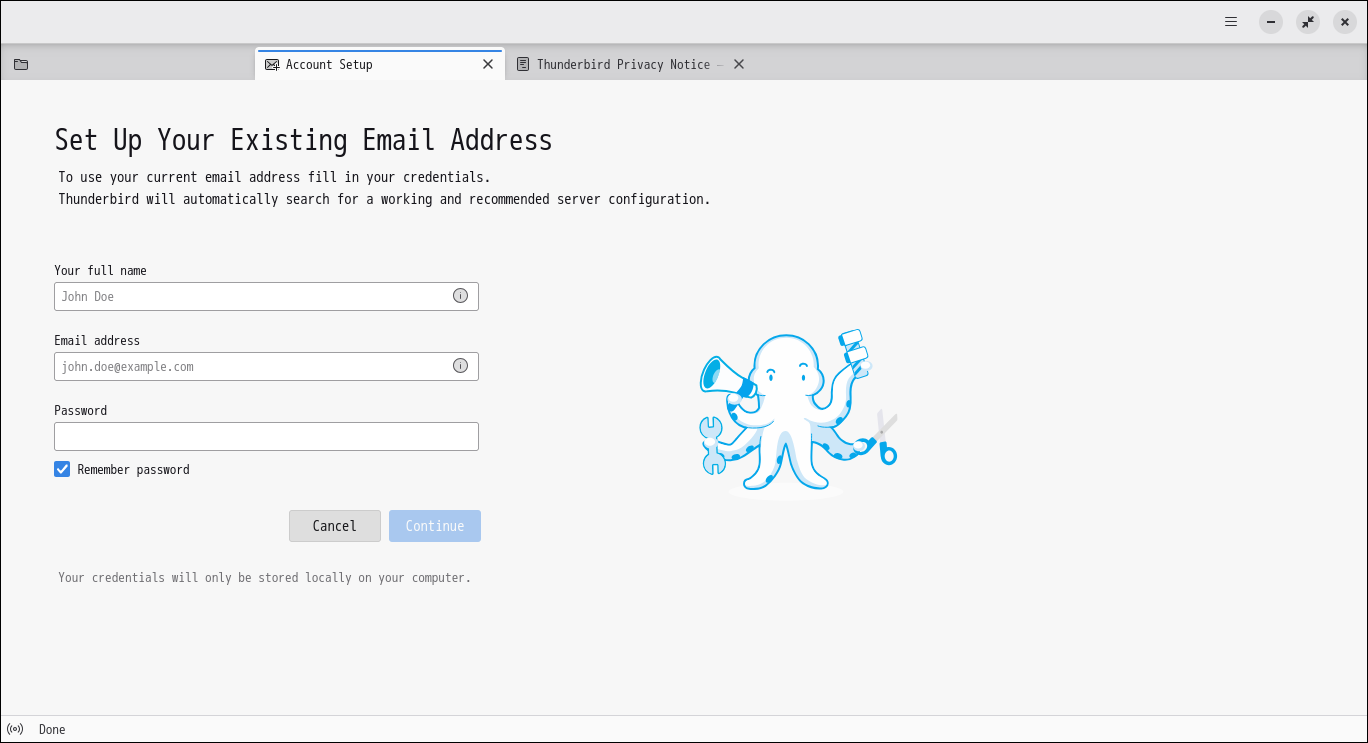Viewport: 1368px width, 743px height.
Task: Click the 'Remember password' label text
Action: [x=133, y=470]
